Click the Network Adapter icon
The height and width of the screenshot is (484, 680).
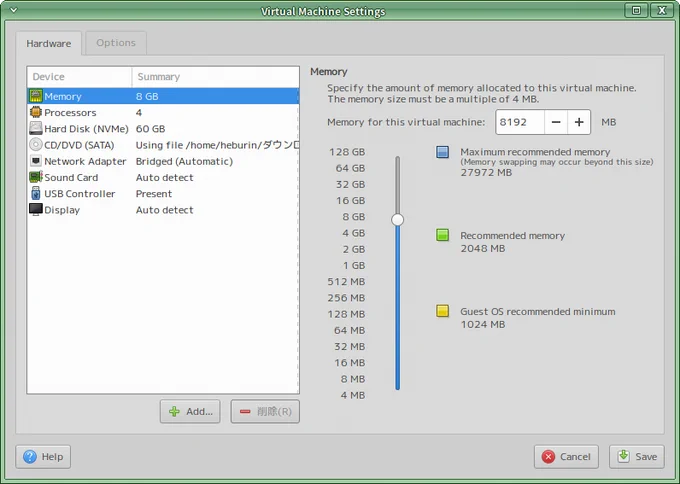pos(36,161)
